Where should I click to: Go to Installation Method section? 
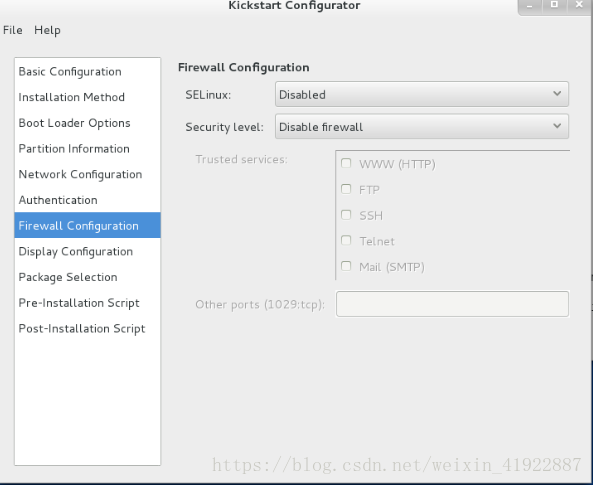pyautogui.click(x=87, y=97)
